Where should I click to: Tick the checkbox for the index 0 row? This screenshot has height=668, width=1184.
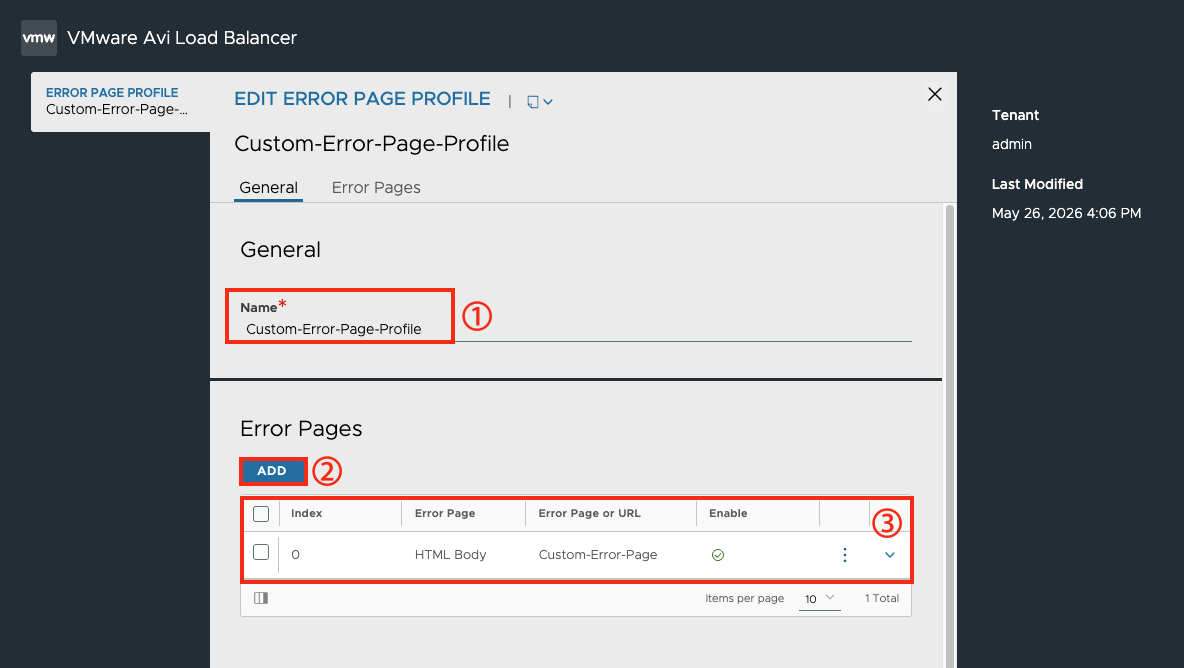click(261, 552)
